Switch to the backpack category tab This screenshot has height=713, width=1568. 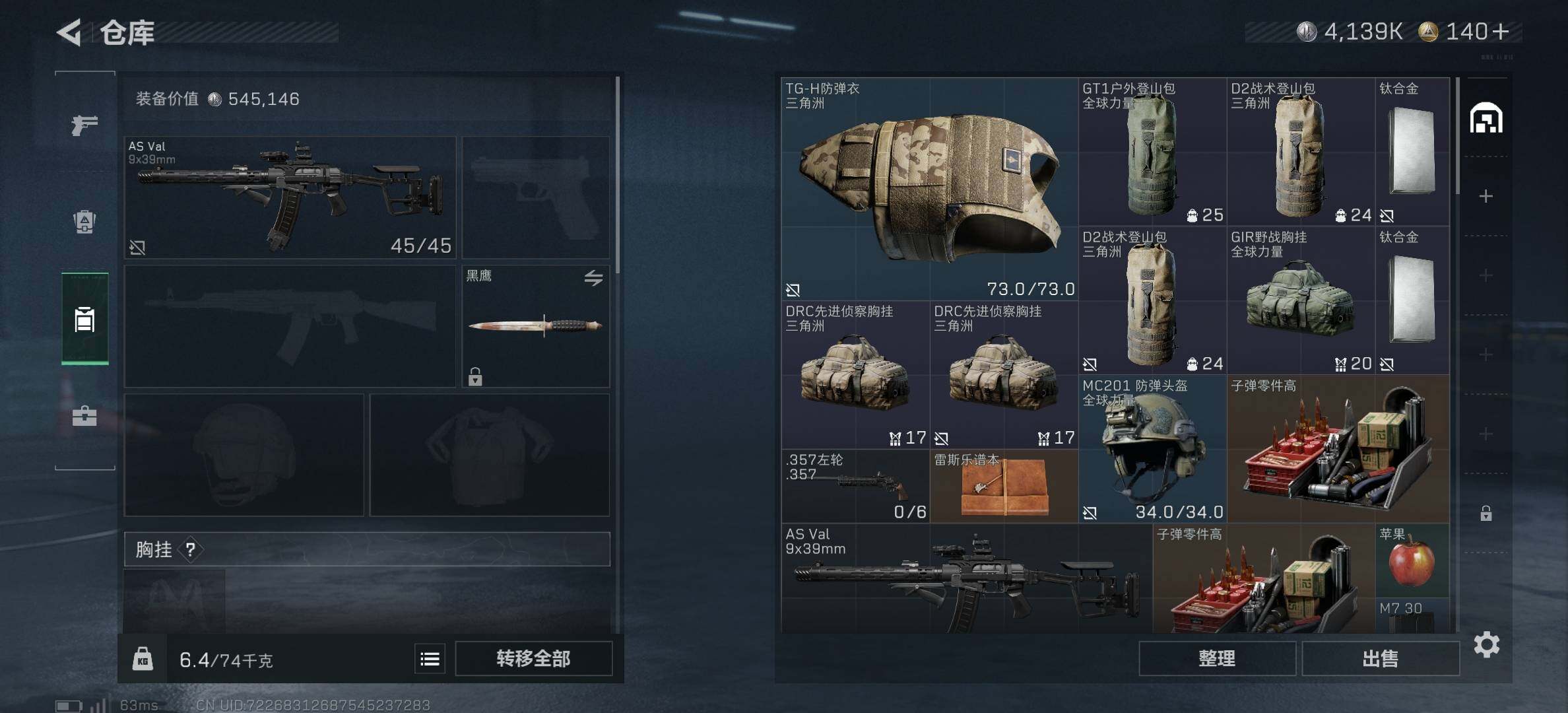pos(84,222)
